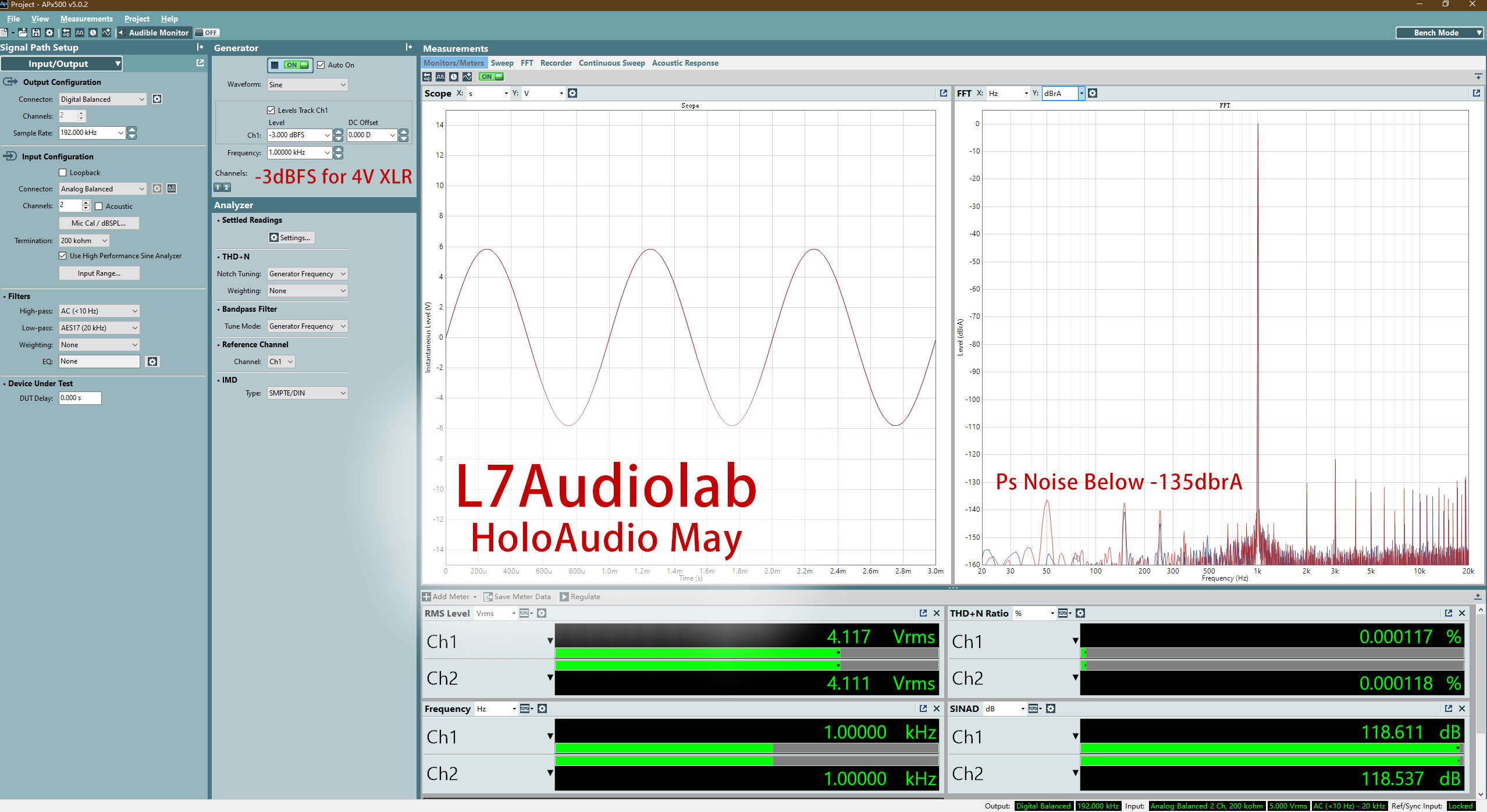This screenshot has width=1487, height=812.
Task: Open the Measurements menu
Action: (x=86, y=19)
